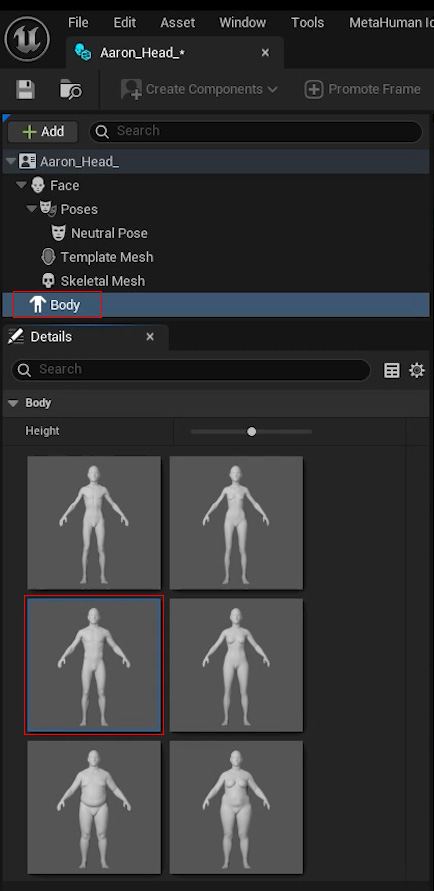
Task: Select the Template Mesh item
Action: point(97,257)
